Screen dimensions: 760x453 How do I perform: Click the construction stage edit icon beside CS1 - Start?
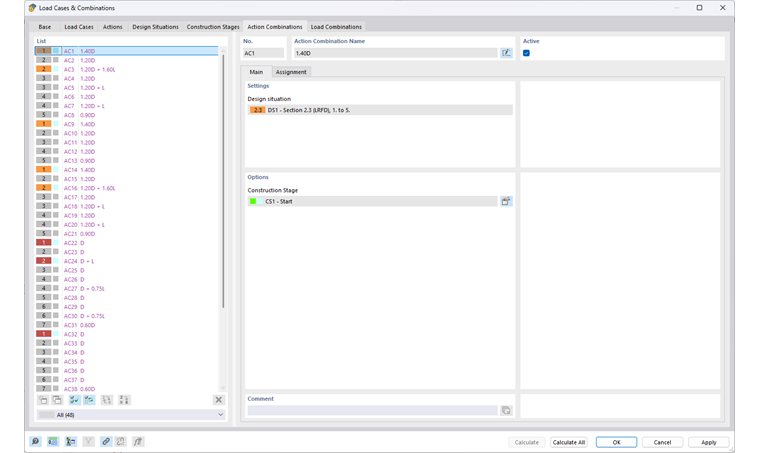click(506, 201)
